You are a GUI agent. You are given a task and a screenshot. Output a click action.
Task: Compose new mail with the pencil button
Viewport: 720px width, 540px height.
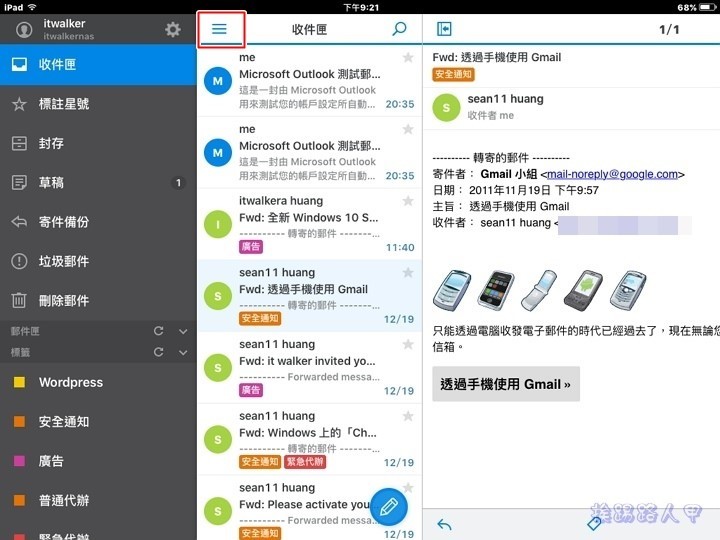(x=388, y=507)
